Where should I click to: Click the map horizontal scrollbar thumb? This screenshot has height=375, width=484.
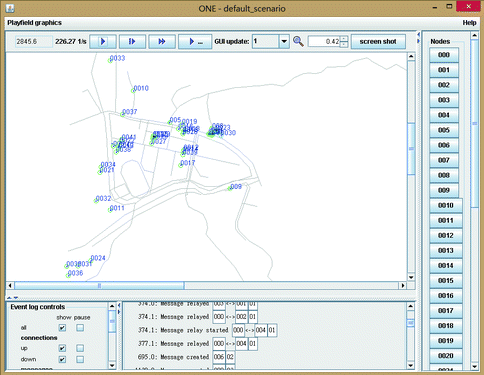99,285
